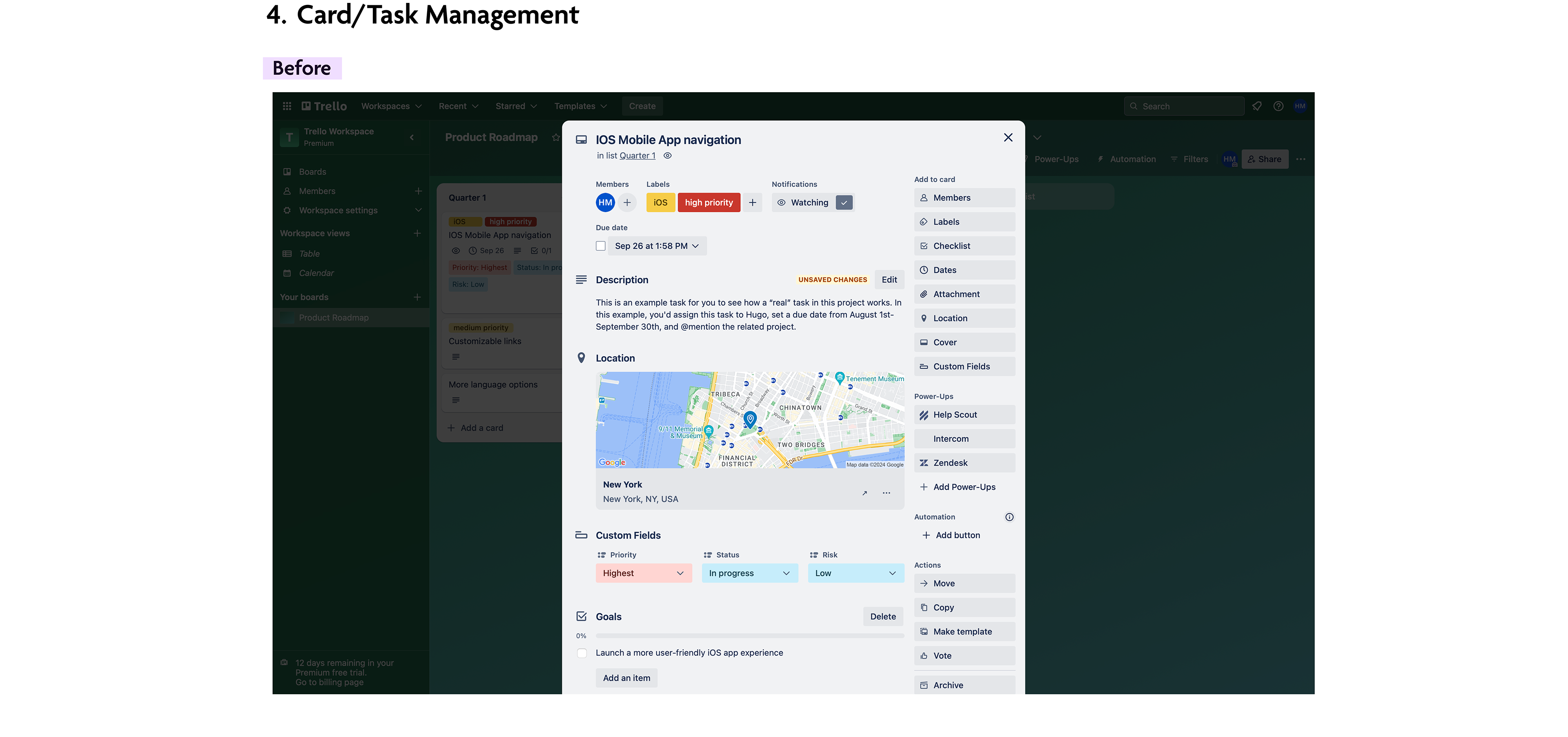The width and height of the screenshot is (1568, 737).
Task: Open the Zendesk Power-Up
Action: pos(964,463)
